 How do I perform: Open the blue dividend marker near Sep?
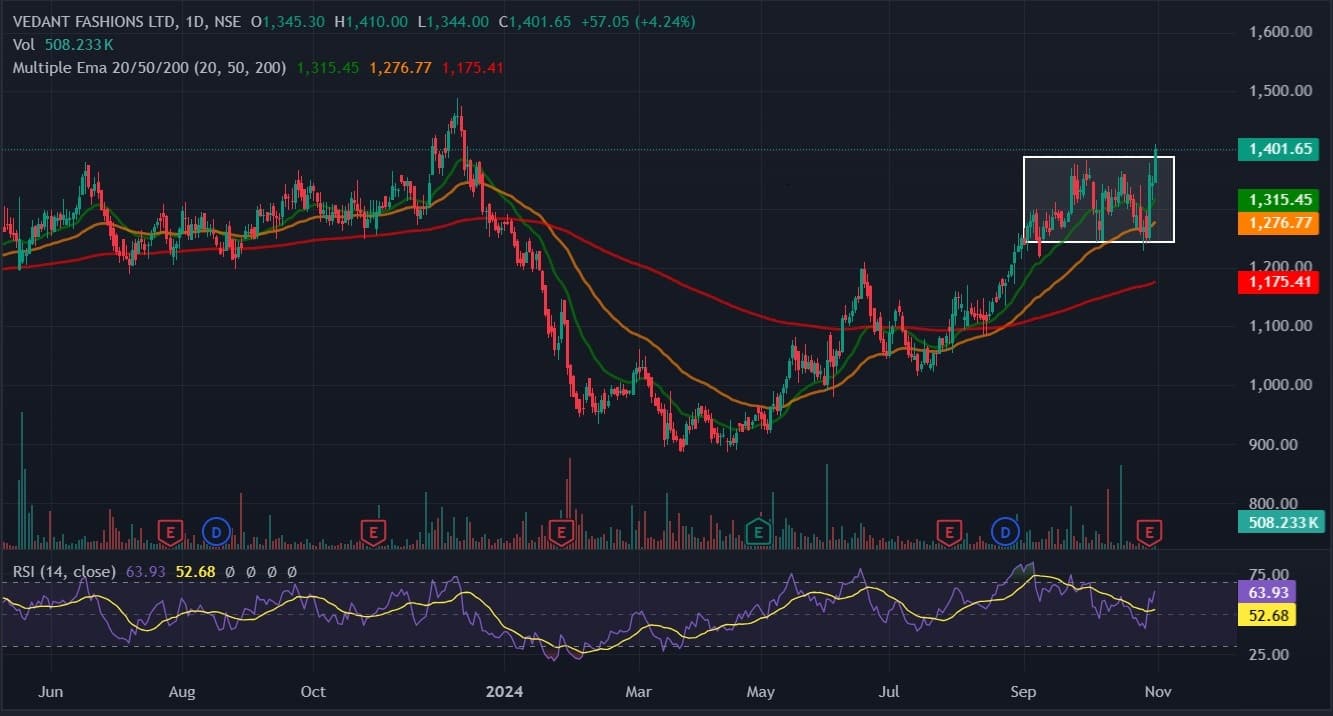click(1005, 531)
